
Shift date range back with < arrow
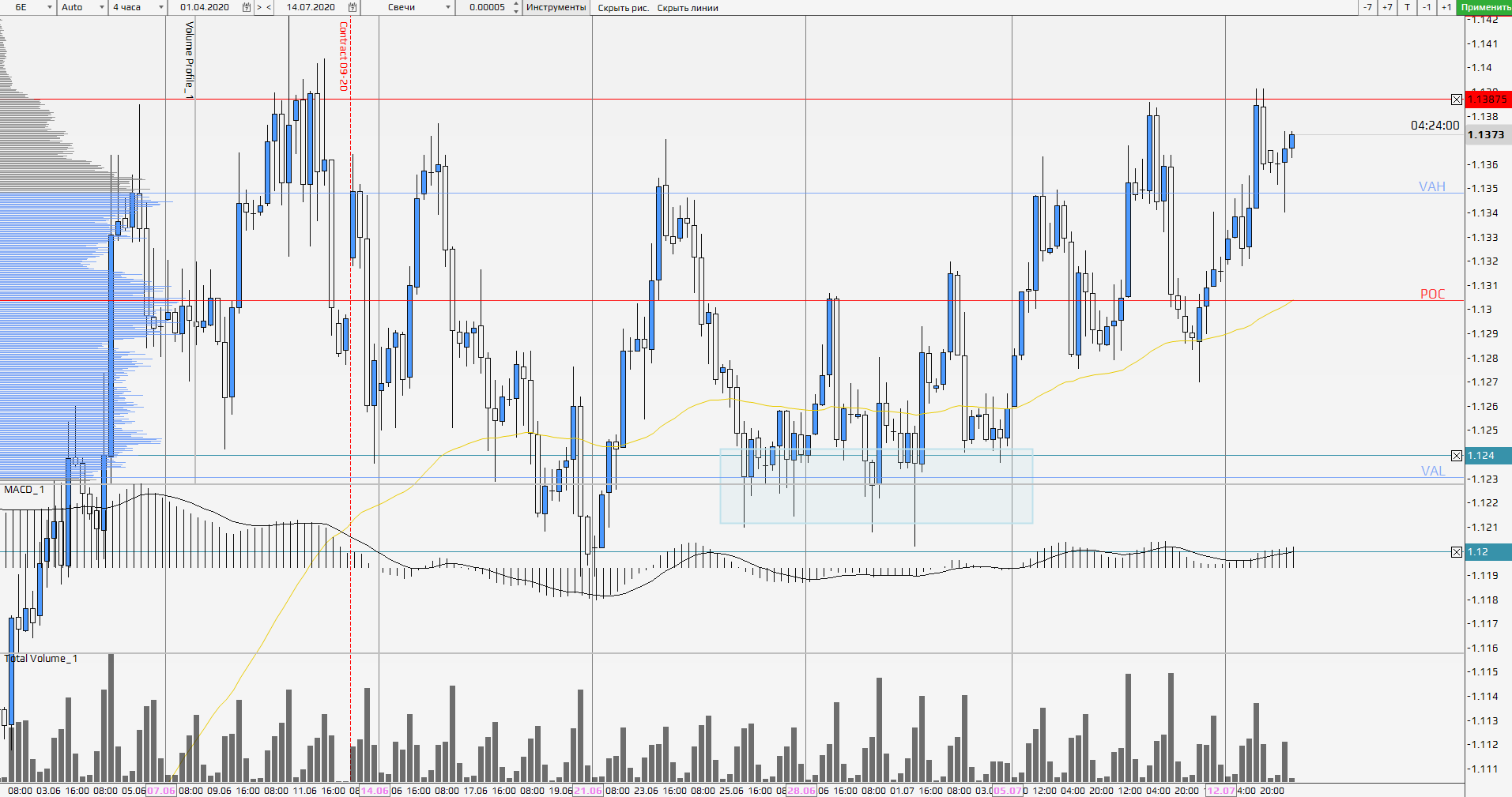click(269, 7)
